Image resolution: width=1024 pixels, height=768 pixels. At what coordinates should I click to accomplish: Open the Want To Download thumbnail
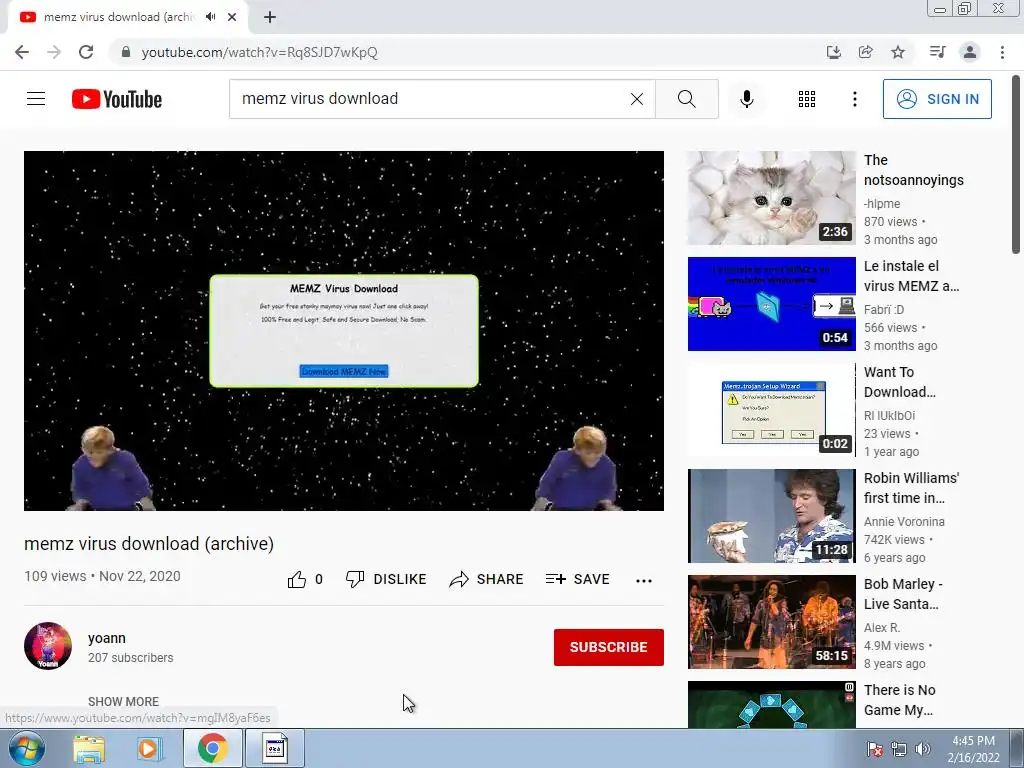tap(771, 409)
